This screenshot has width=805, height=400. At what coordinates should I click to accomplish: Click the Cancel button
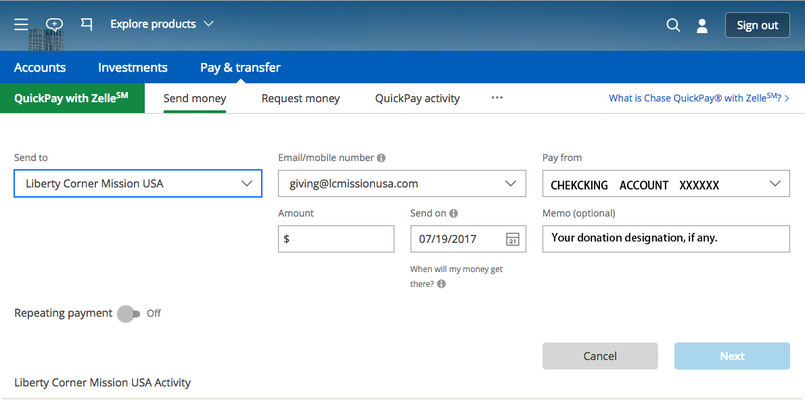[600, 356]
